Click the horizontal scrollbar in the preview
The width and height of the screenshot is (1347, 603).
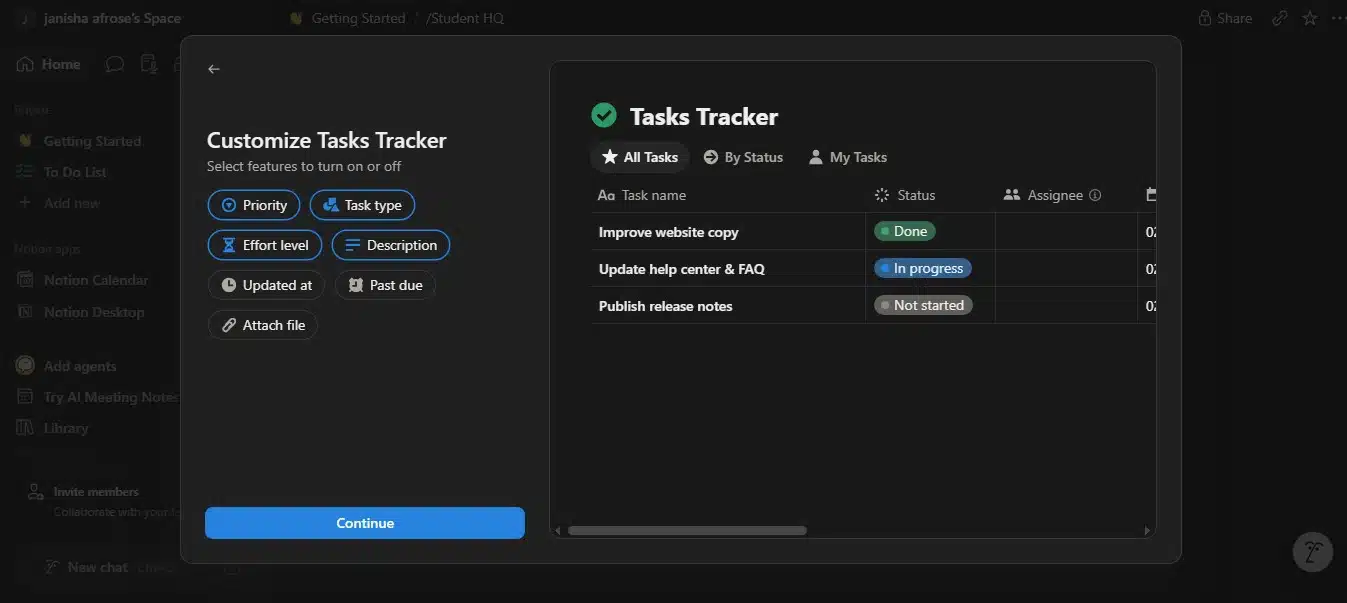(x=687, y=530)
